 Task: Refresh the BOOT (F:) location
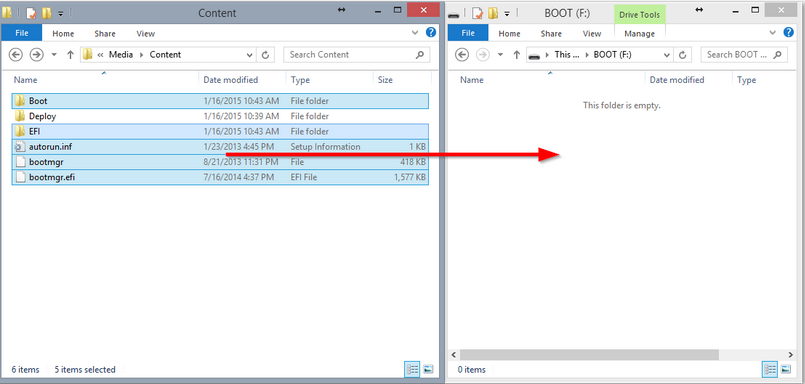pyautogui.click(x=682, y=54)
